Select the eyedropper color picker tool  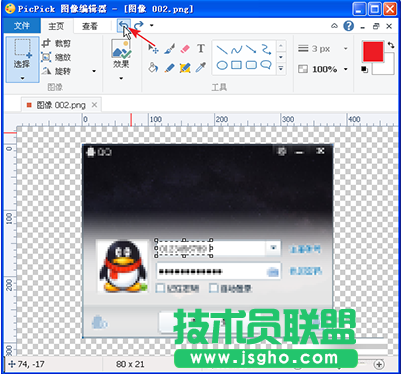(201, 68)
